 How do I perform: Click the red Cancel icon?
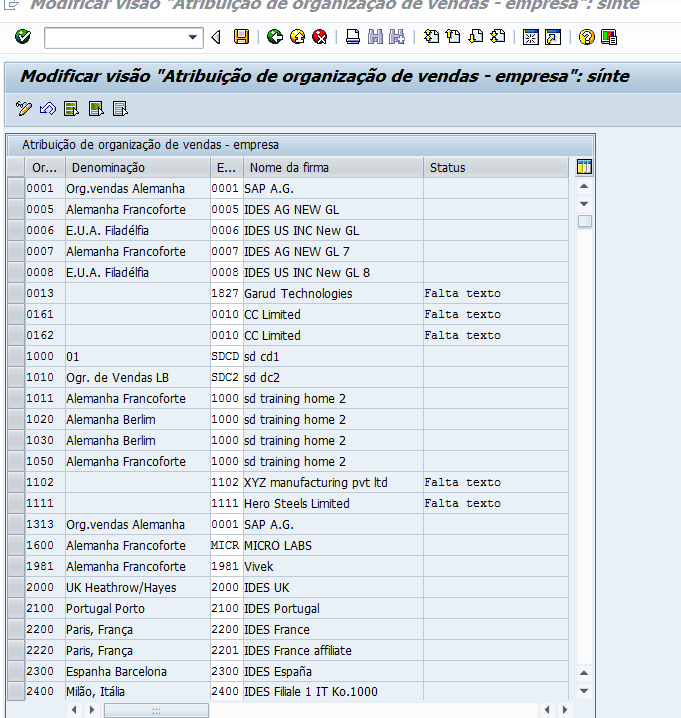point(320,37)
